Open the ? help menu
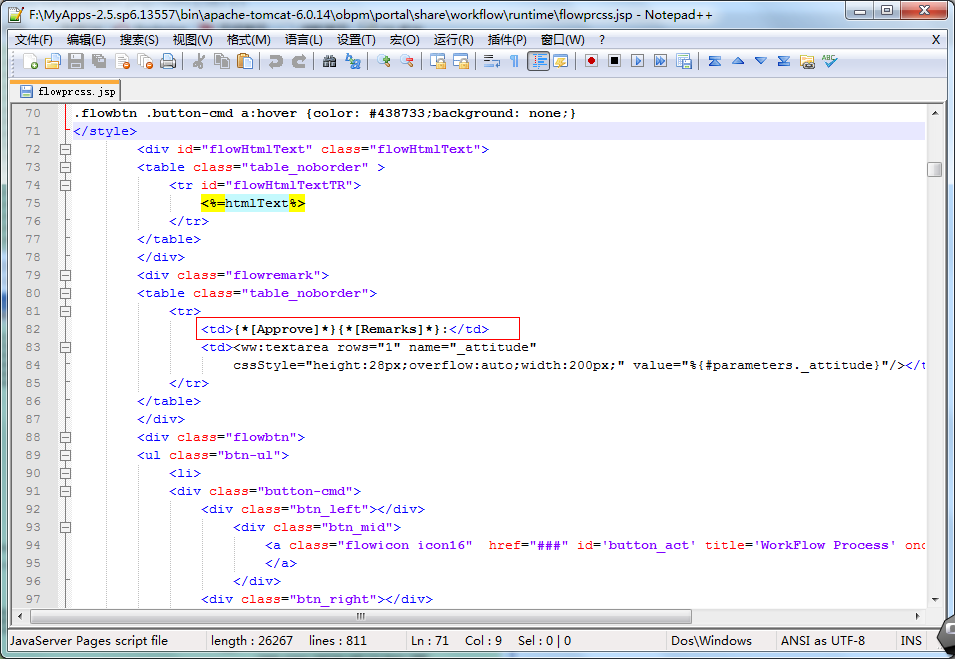Image resolution: width=955 pixels, height=659 pixels. [602, 40]
